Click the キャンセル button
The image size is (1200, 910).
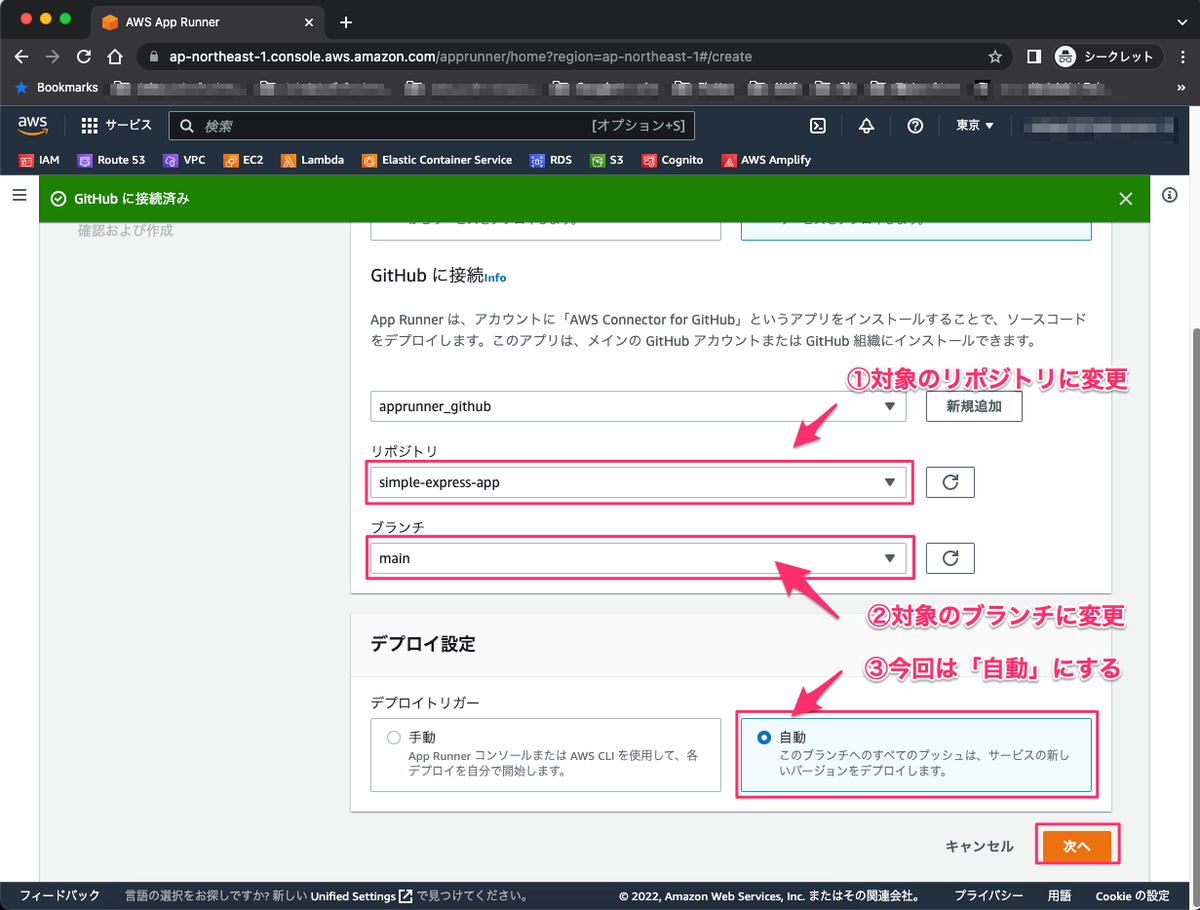[x=979, y=846]
